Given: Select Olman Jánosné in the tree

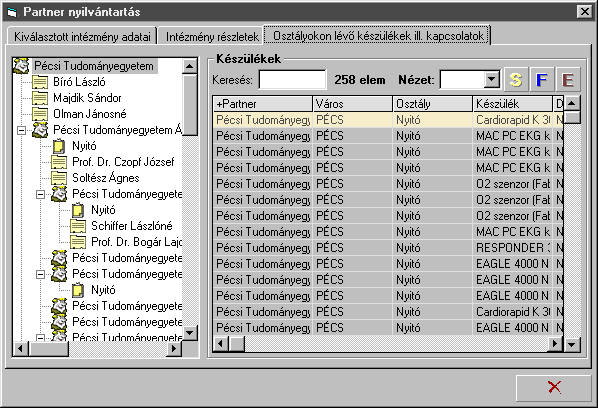Looking at the screenshot, I should point(89,114).
